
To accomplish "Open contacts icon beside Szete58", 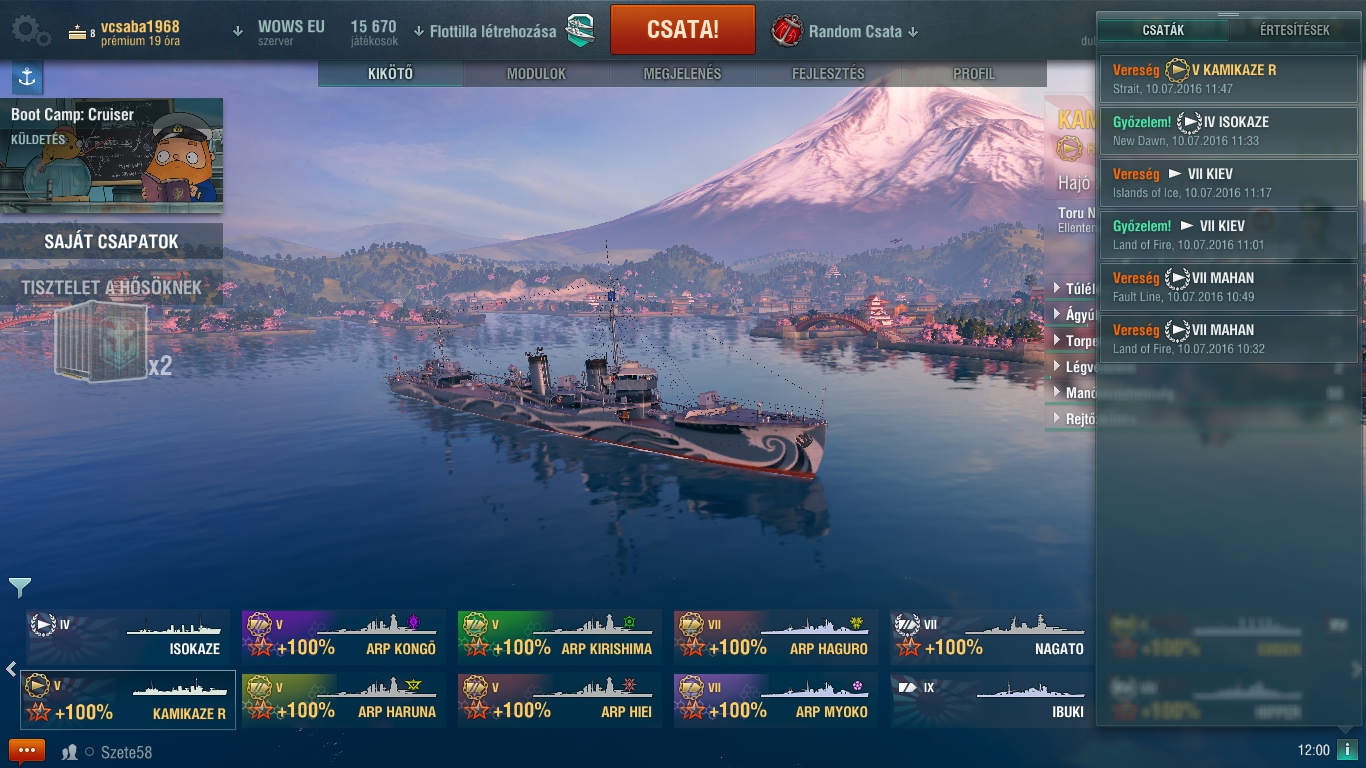I will pos(70,752).
